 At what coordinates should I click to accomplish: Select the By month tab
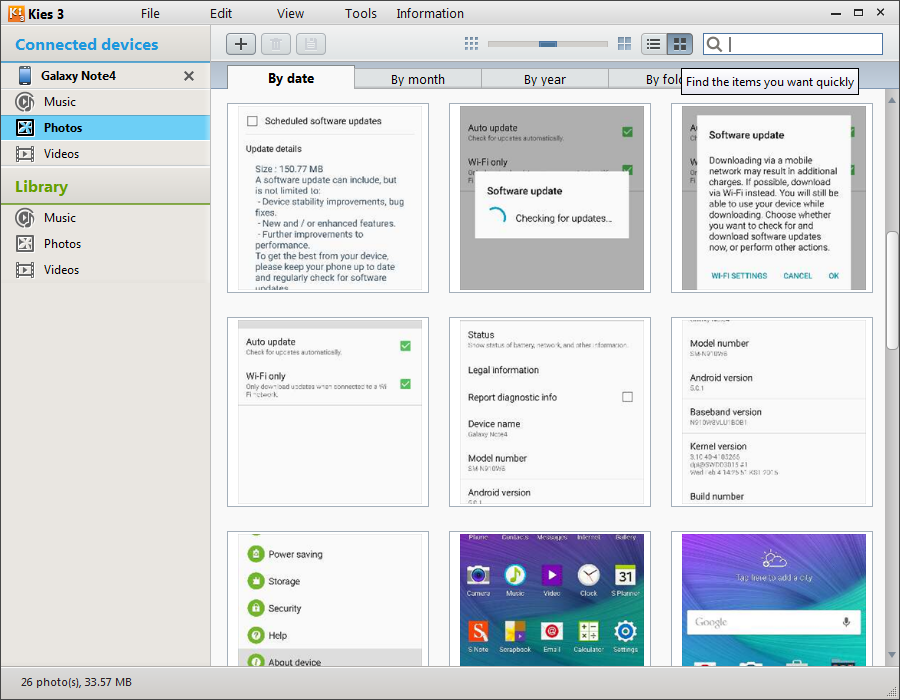coord(418,79)
